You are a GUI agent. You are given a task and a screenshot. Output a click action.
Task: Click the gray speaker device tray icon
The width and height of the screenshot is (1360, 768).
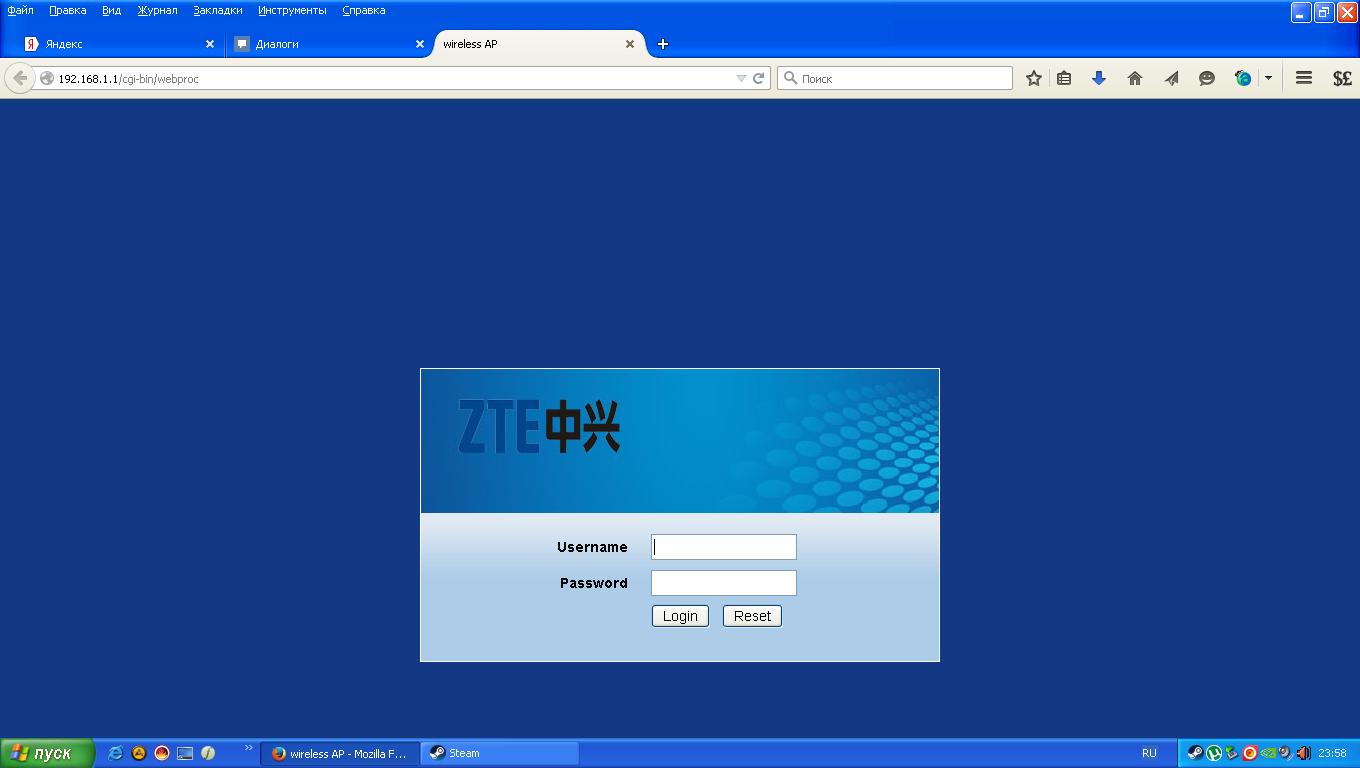(x=1285, y=753)
